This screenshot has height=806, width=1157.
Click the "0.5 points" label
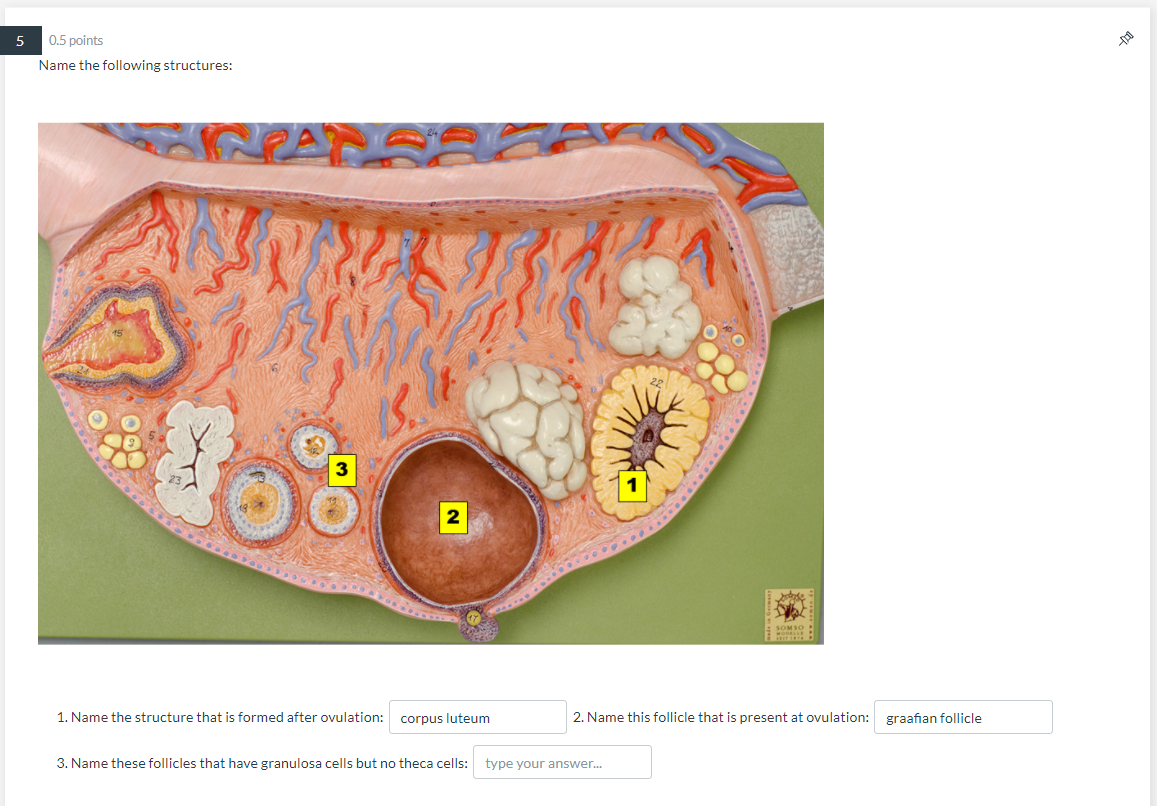coord(76,41)
